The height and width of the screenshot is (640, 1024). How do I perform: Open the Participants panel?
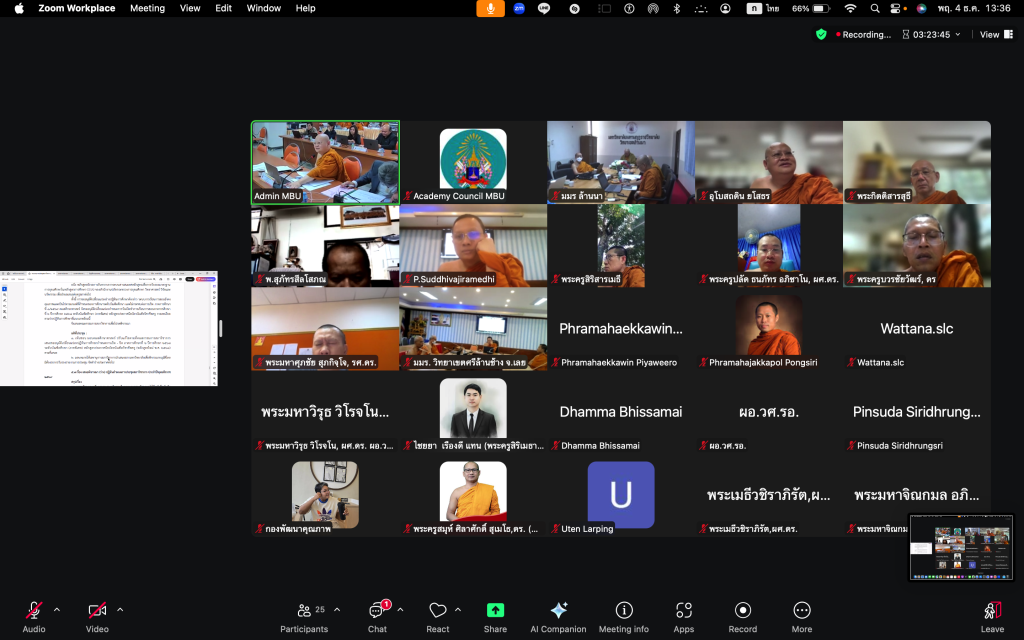pos(304,616)
